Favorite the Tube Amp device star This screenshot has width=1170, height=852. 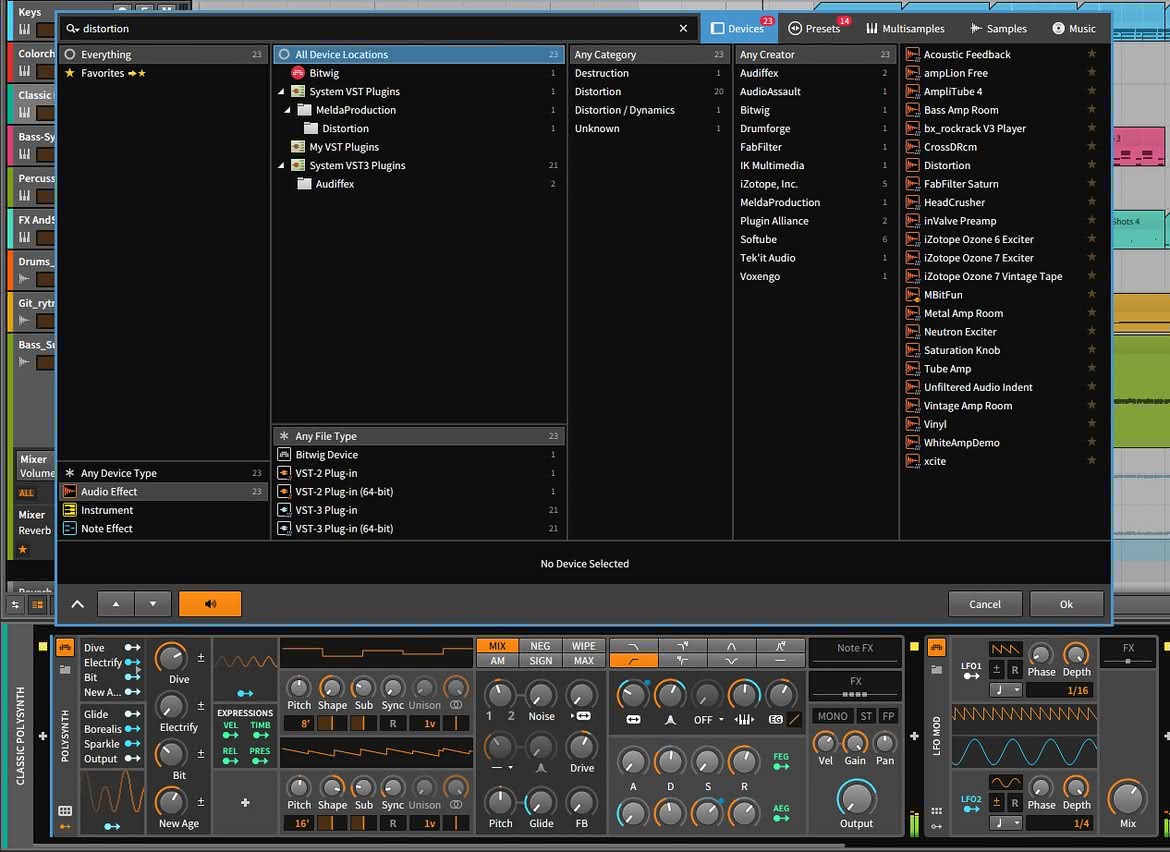pos(1092,368)
